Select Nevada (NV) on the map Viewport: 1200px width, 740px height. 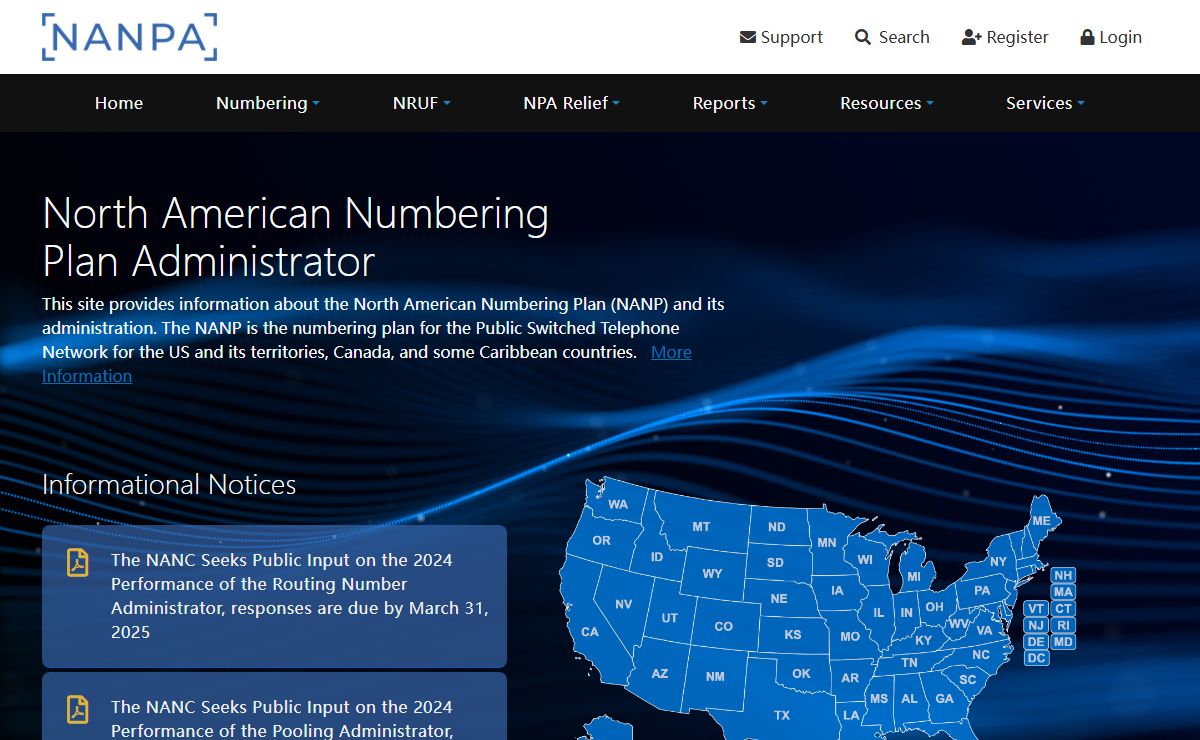[x=623, y=604]
